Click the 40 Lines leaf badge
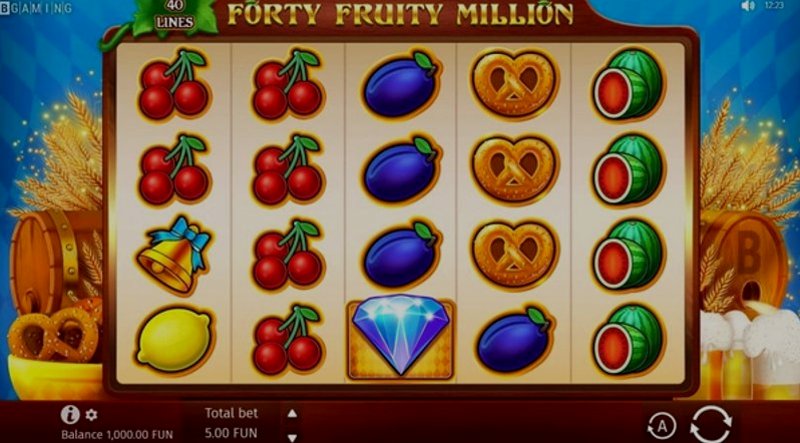This screenshot has width=800, height=443. 175,17
